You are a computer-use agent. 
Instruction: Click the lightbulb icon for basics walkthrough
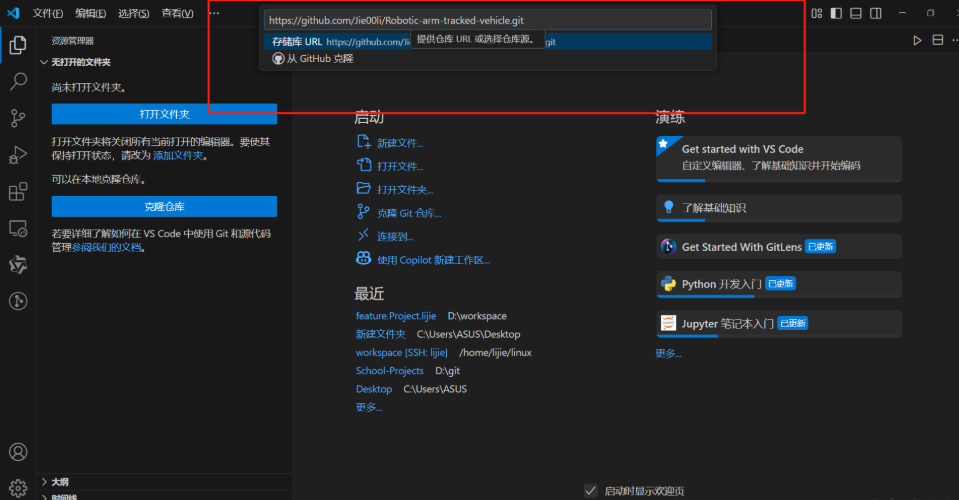(x=668, y=207)
